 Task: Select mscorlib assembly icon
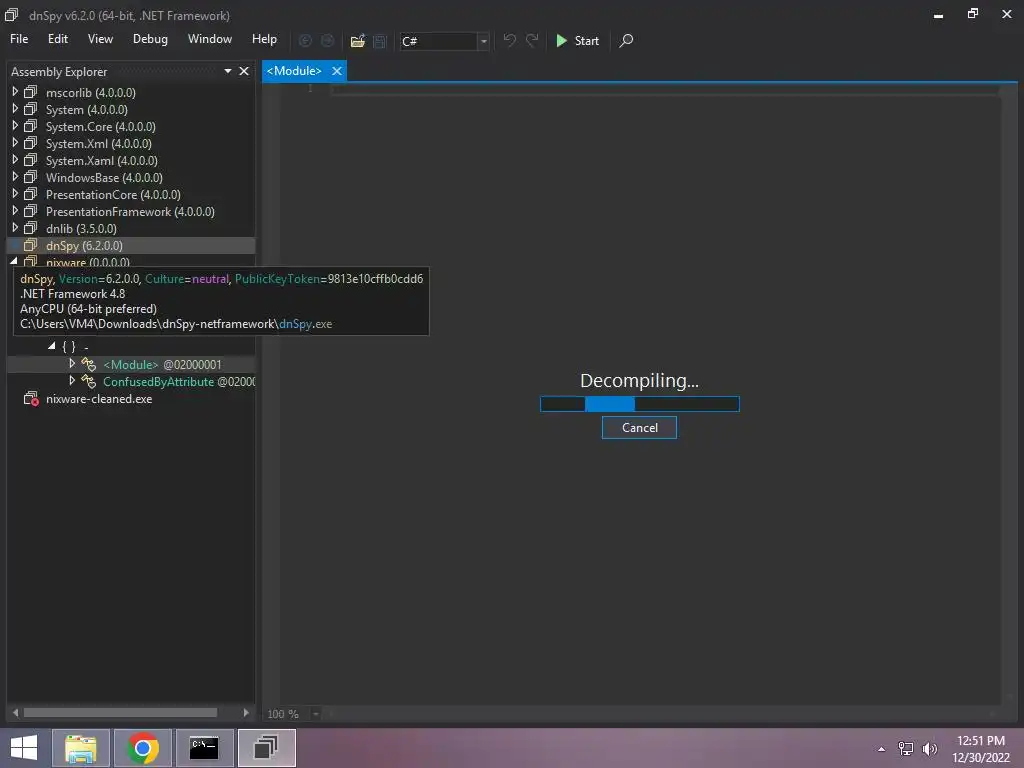[31, 92]
